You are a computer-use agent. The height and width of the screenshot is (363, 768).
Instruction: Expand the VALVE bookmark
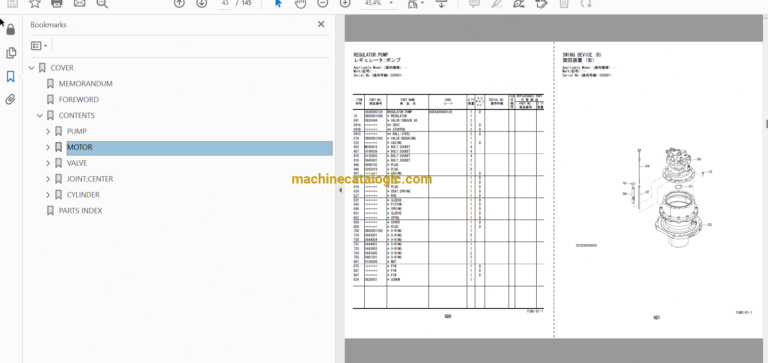pyautogui.click(x=48, y=163)
